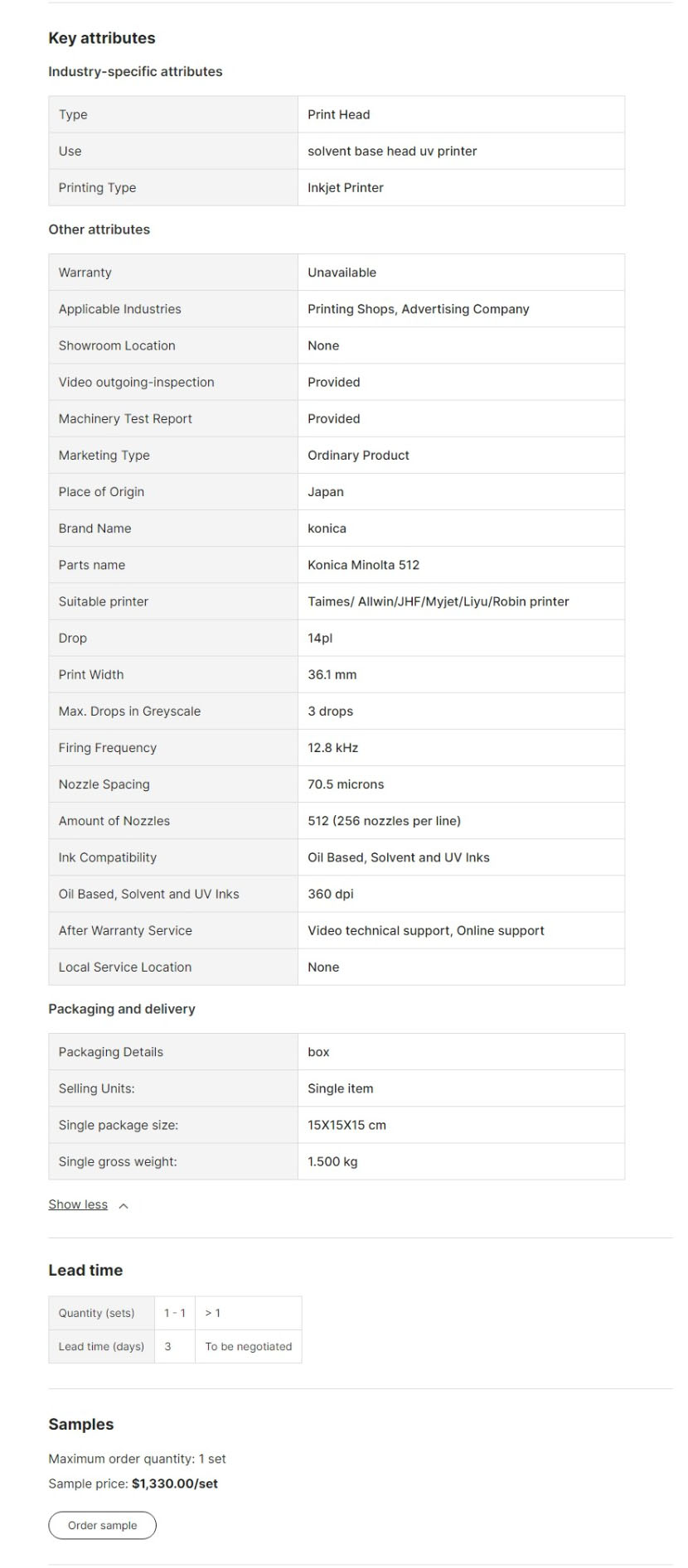Click the 1.500 kg gross weight value
688x1568 pixels.
[x=332, y=1161]
